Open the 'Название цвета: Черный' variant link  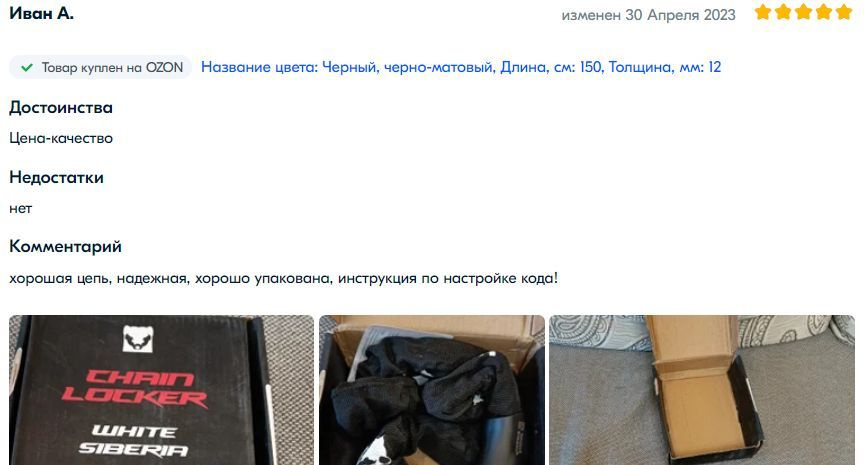tap(461, 67)
